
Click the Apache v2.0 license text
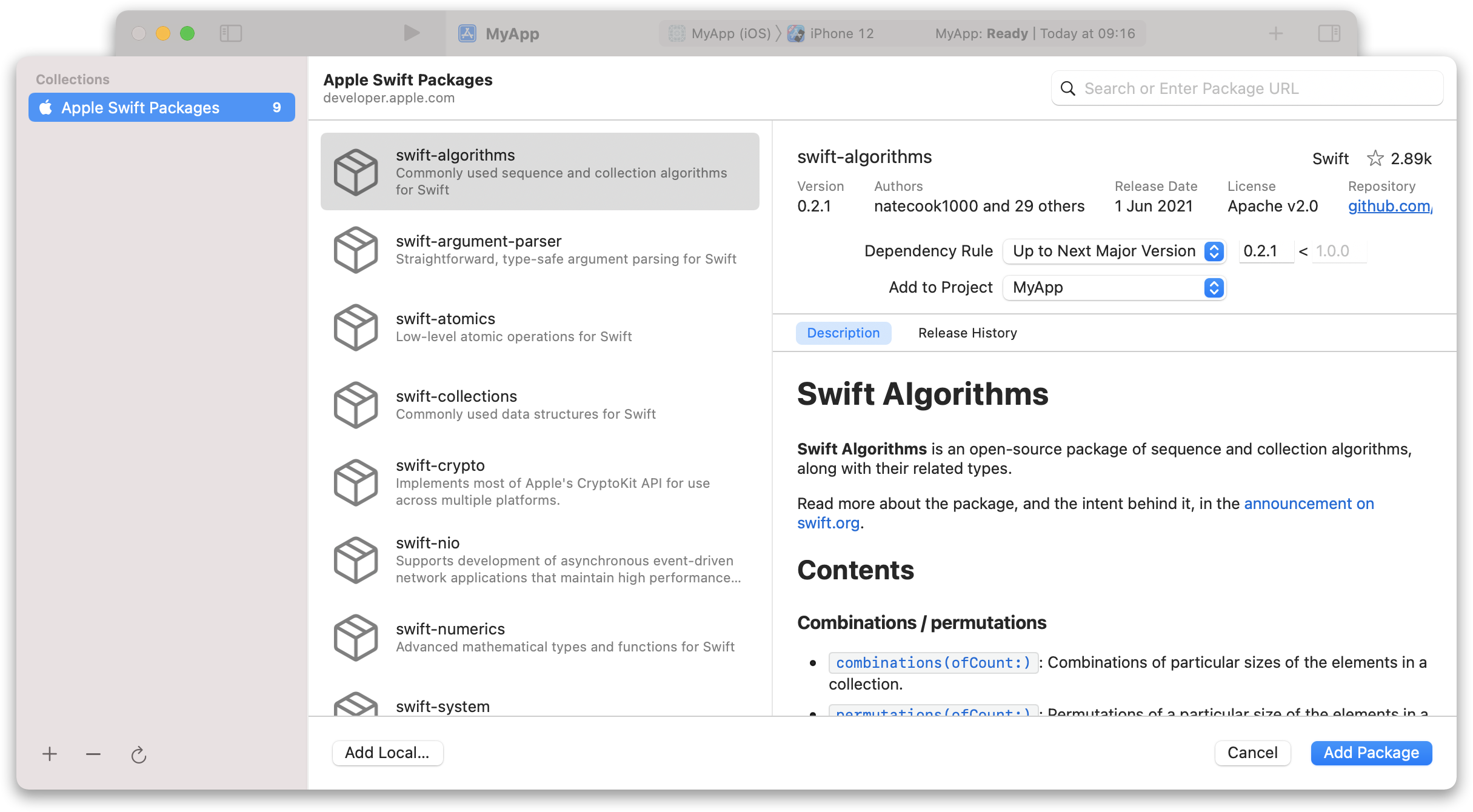coord(1272,206)
